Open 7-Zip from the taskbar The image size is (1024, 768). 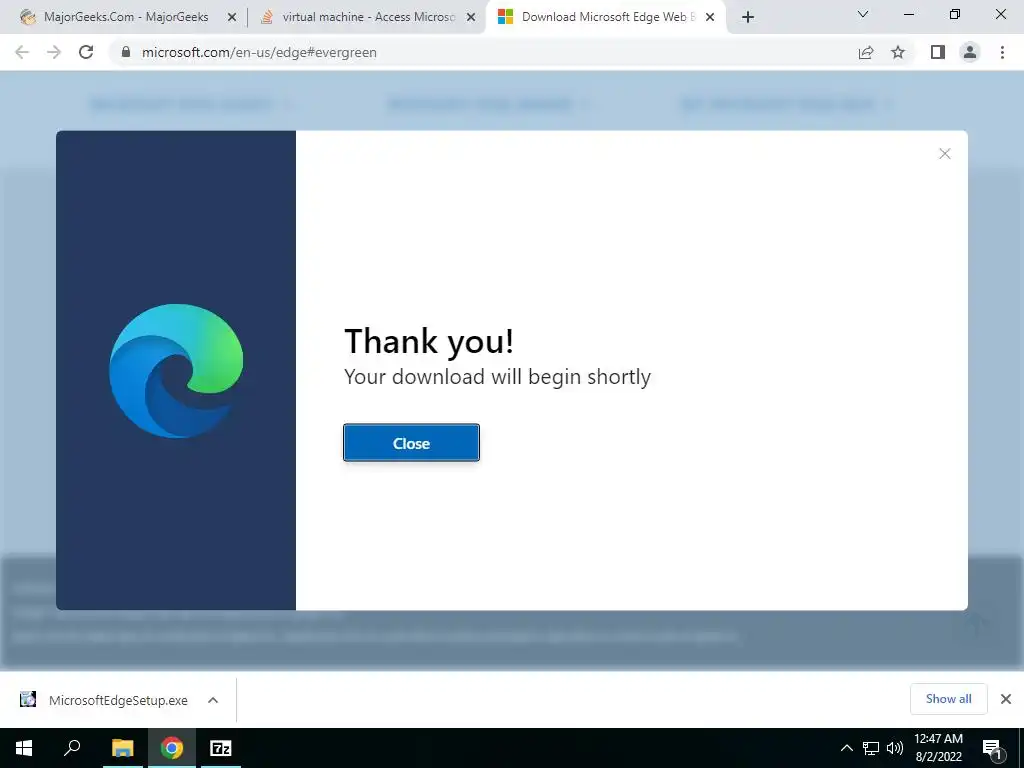(x=221, y=748)
